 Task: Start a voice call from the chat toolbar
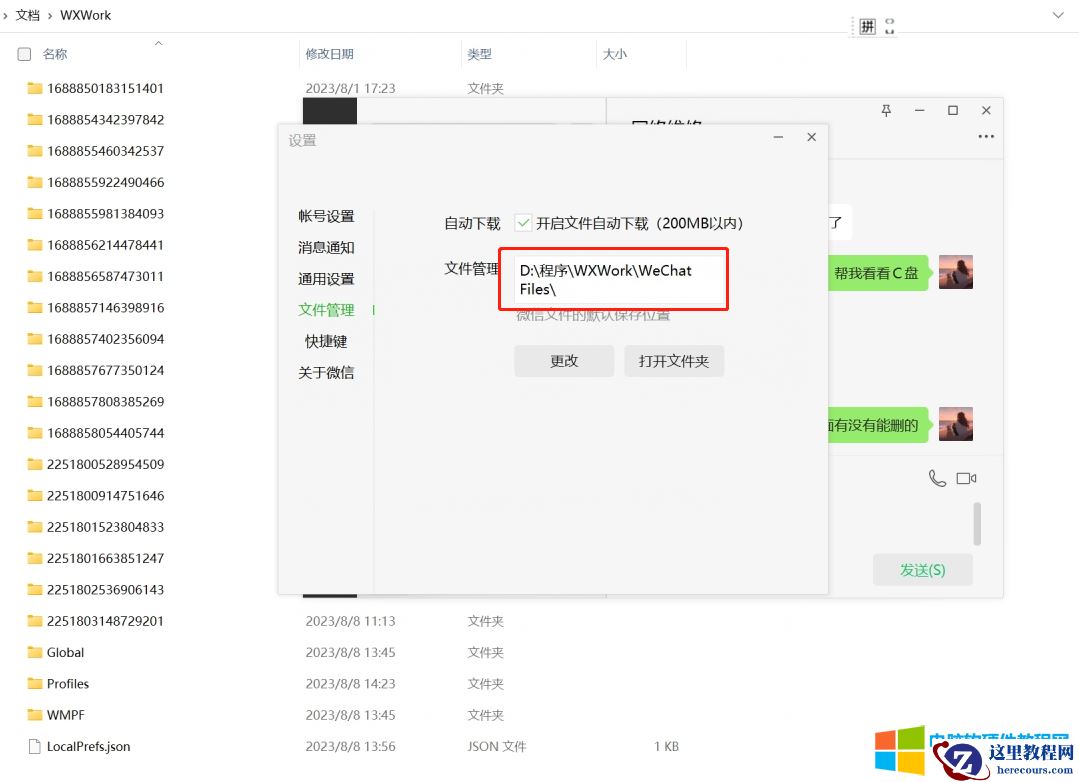936,478
